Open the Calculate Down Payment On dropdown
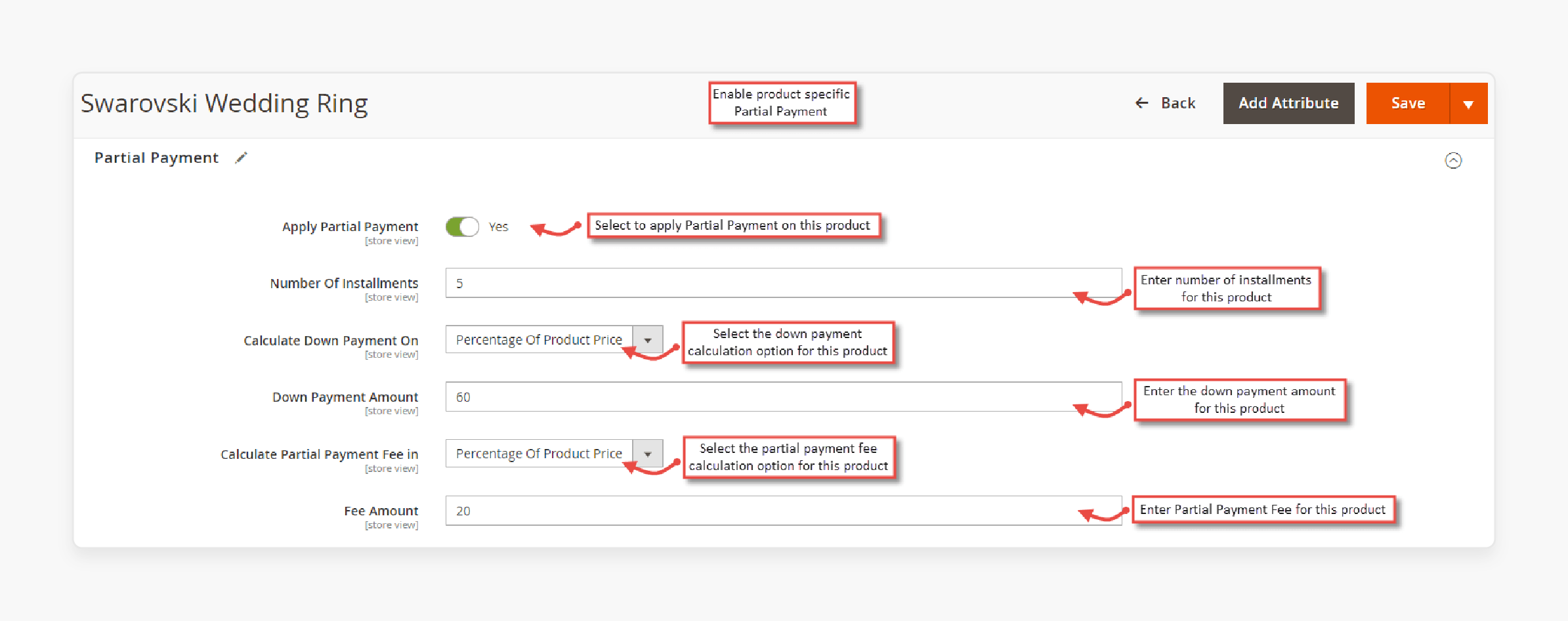The image size is (1568, 621). 554,339
